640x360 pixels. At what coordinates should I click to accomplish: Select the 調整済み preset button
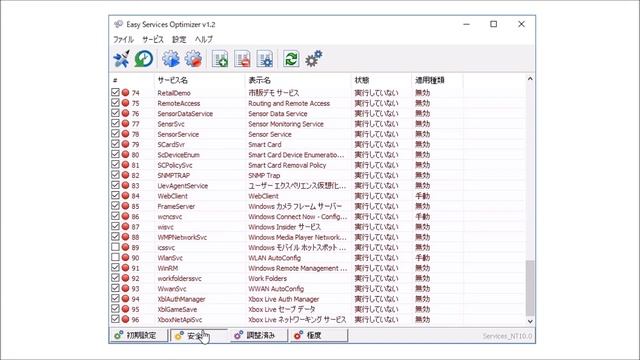click(x=259, y=335)
